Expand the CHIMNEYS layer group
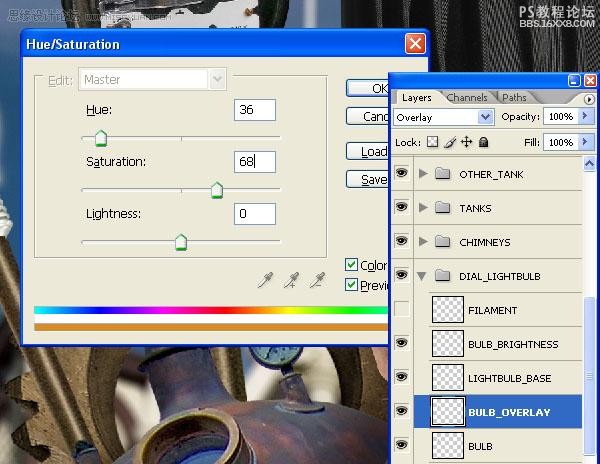 tap(423, 241)
